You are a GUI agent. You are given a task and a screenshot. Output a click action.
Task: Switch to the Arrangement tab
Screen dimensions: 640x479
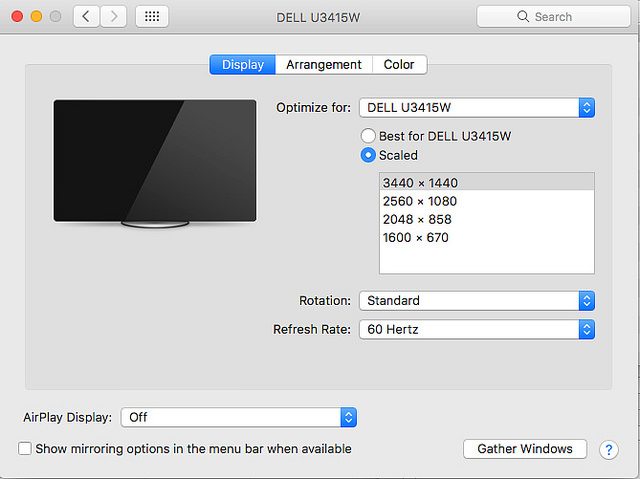pos(324,64)
